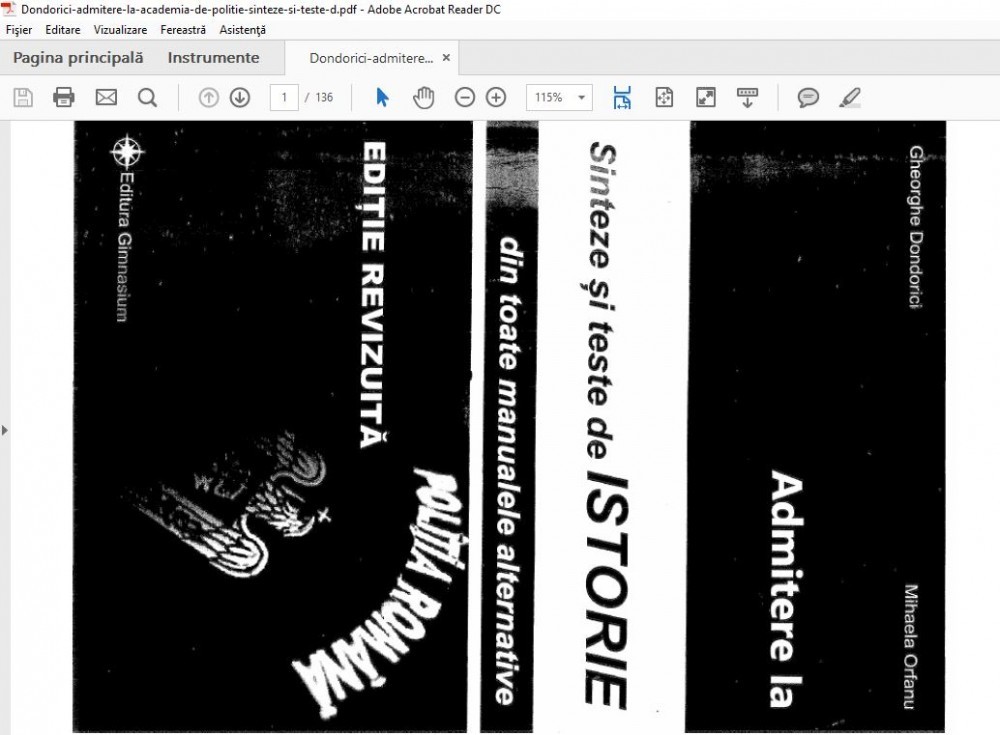Click the Adobe PDF icon in title bar

[10, 9]
